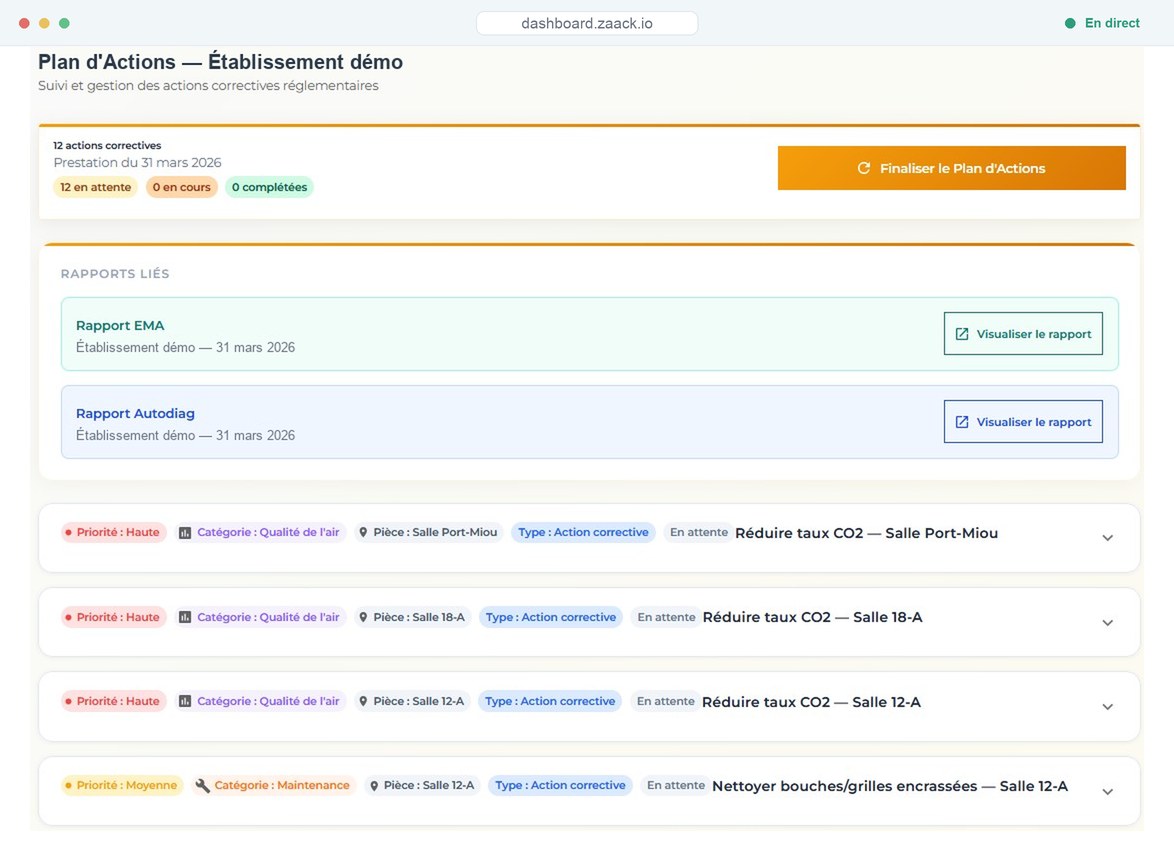
Task: Click external-link icon in Rapport Autodiag row
Action: [962, 422]
